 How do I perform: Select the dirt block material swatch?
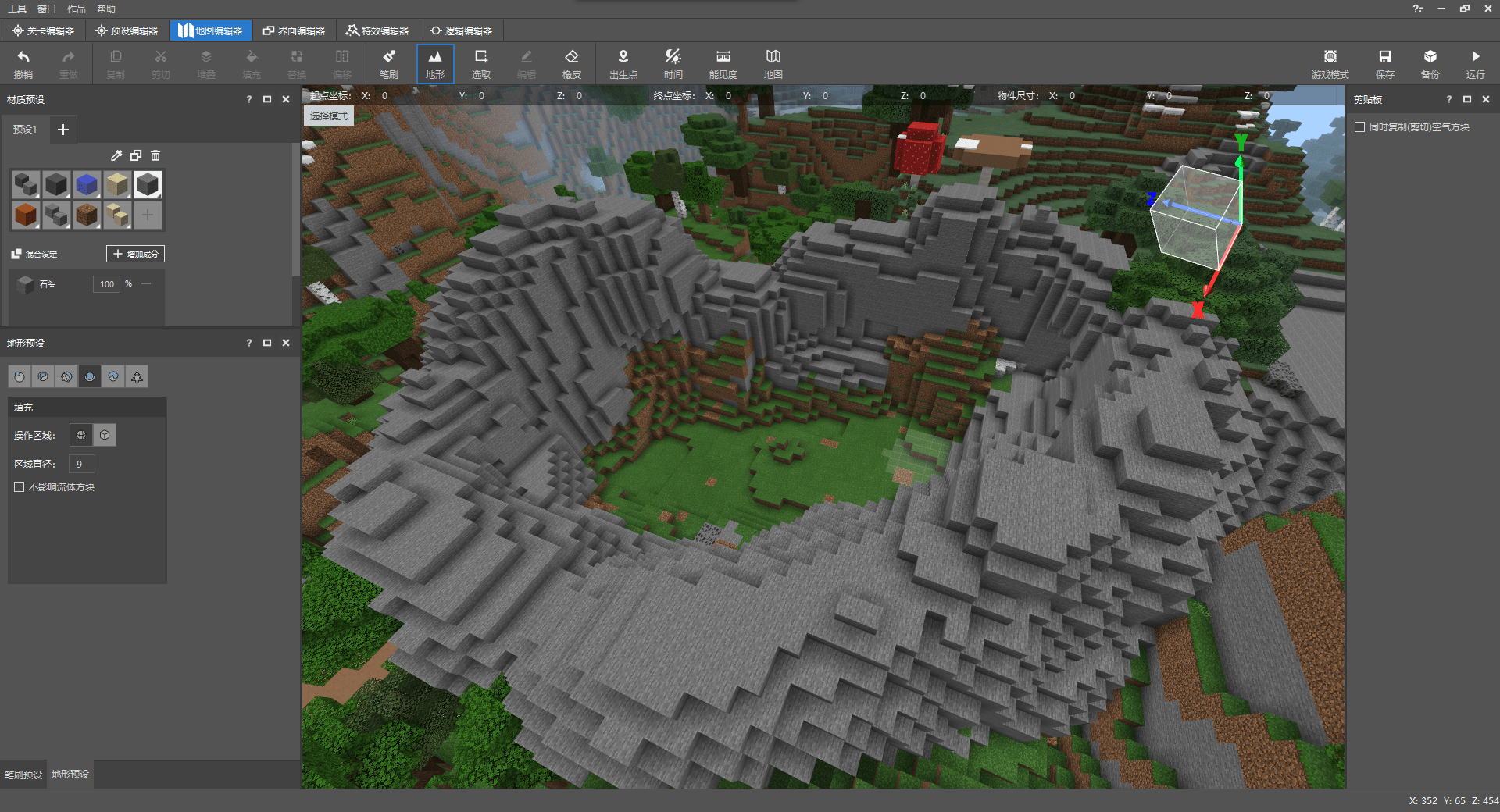87,215
